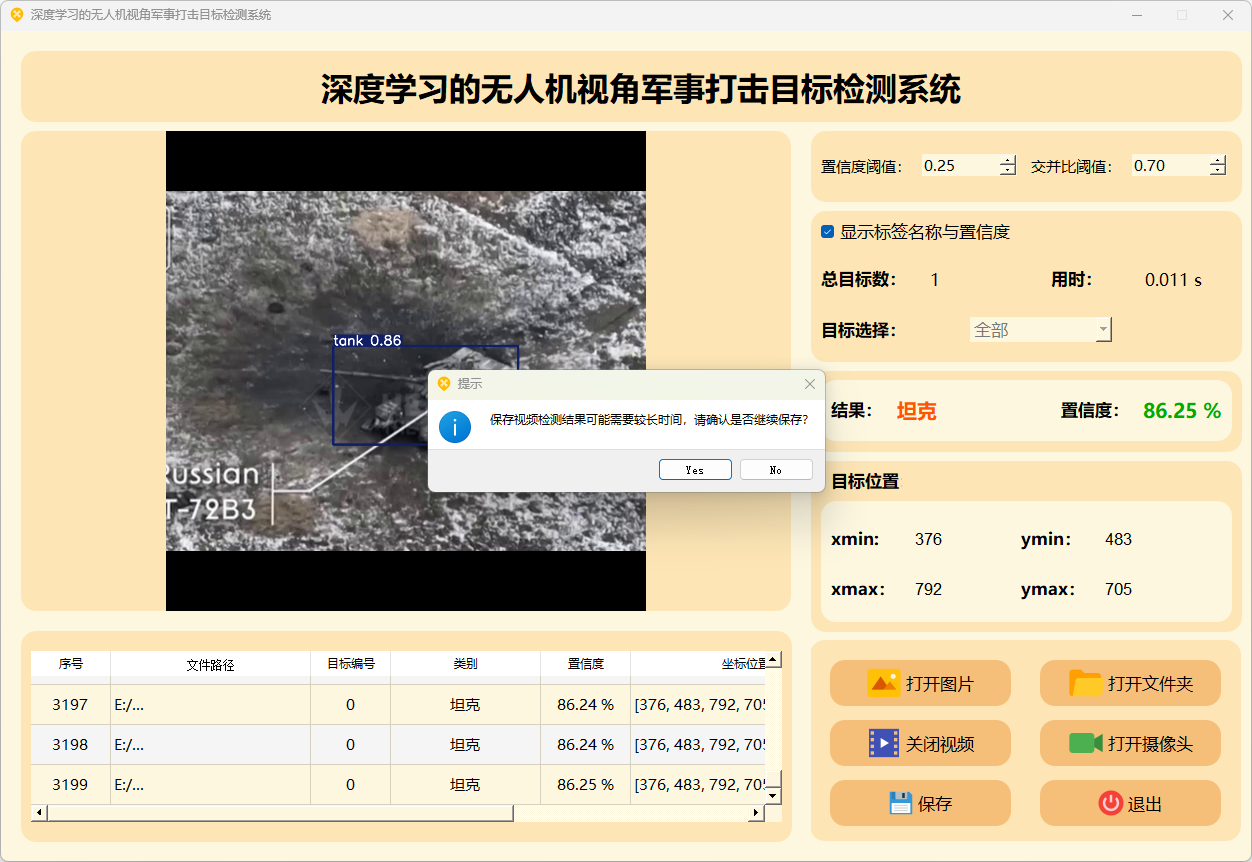Click the floppy disk 保存 icon
This screenshot has width=1252, height=862.
point(900,803)
